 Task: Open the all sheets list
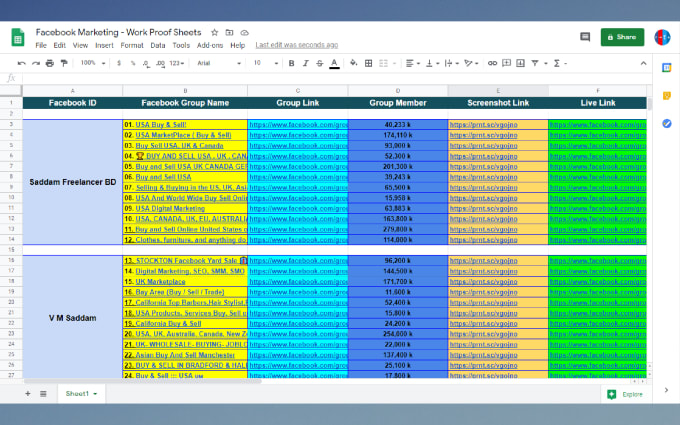pos(43,394)
